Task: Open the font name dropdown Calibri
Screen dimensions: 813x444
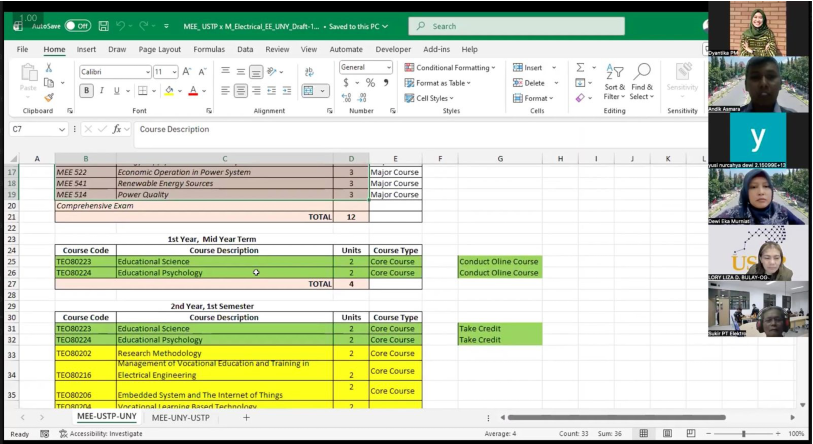Action: point(148,72)
